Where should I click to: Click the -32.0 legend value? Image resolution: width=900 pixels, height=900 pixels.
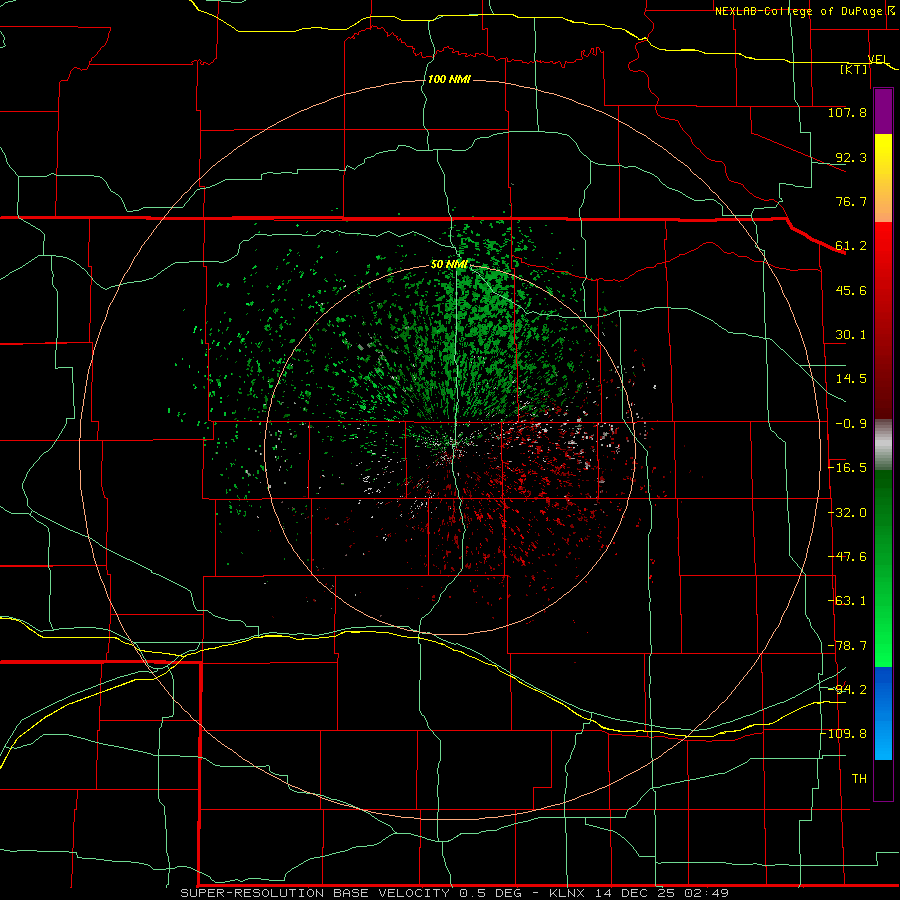point(848,513)
